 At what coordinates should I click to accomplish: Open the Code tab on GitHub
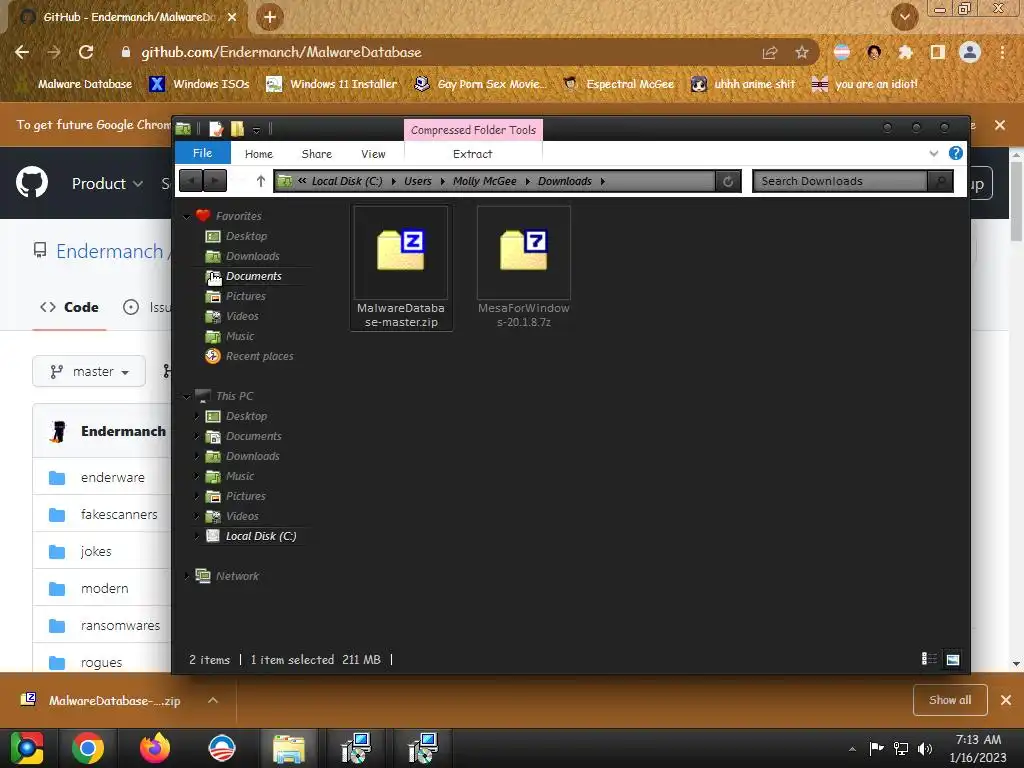pos(69,307)
